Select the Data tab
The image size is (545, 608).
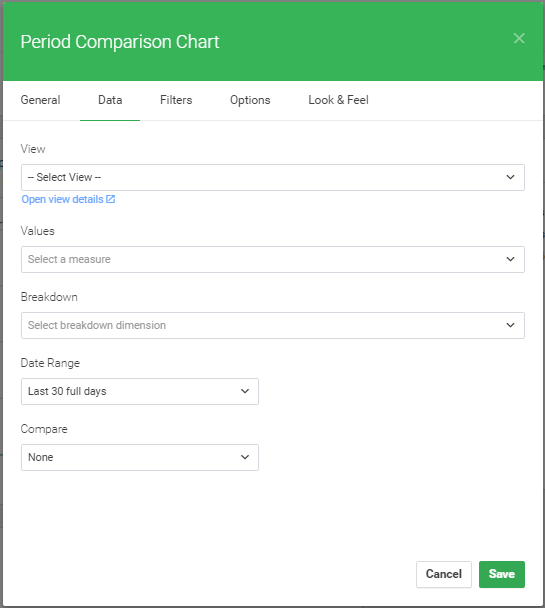(x=110, y=100)
